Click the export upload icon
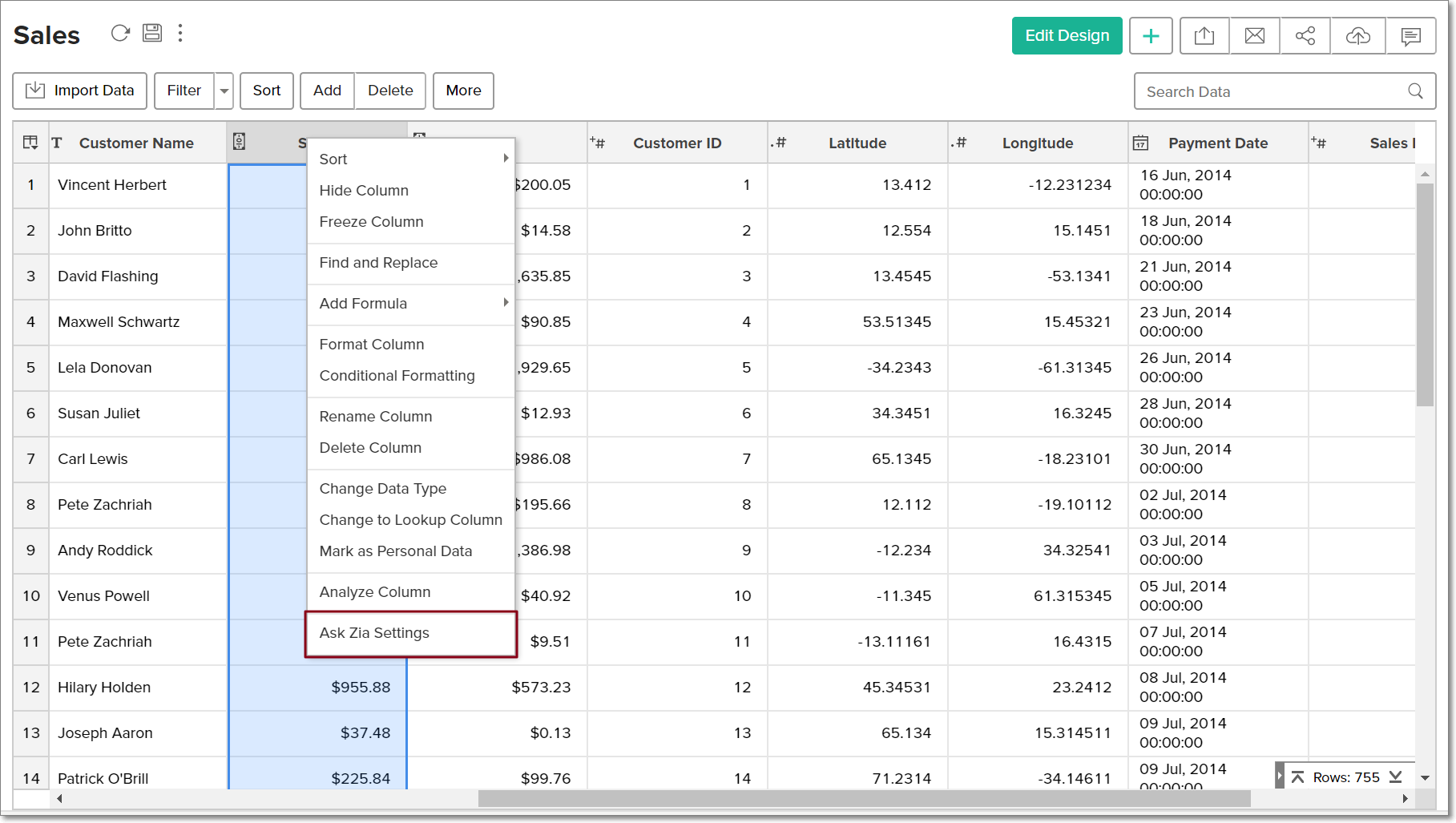 pos(1204,36)
